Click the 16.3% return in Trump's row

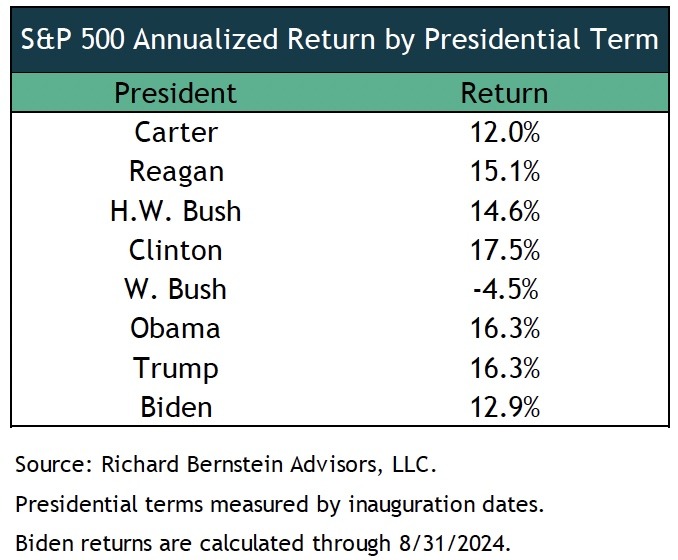tap(504, 367)
